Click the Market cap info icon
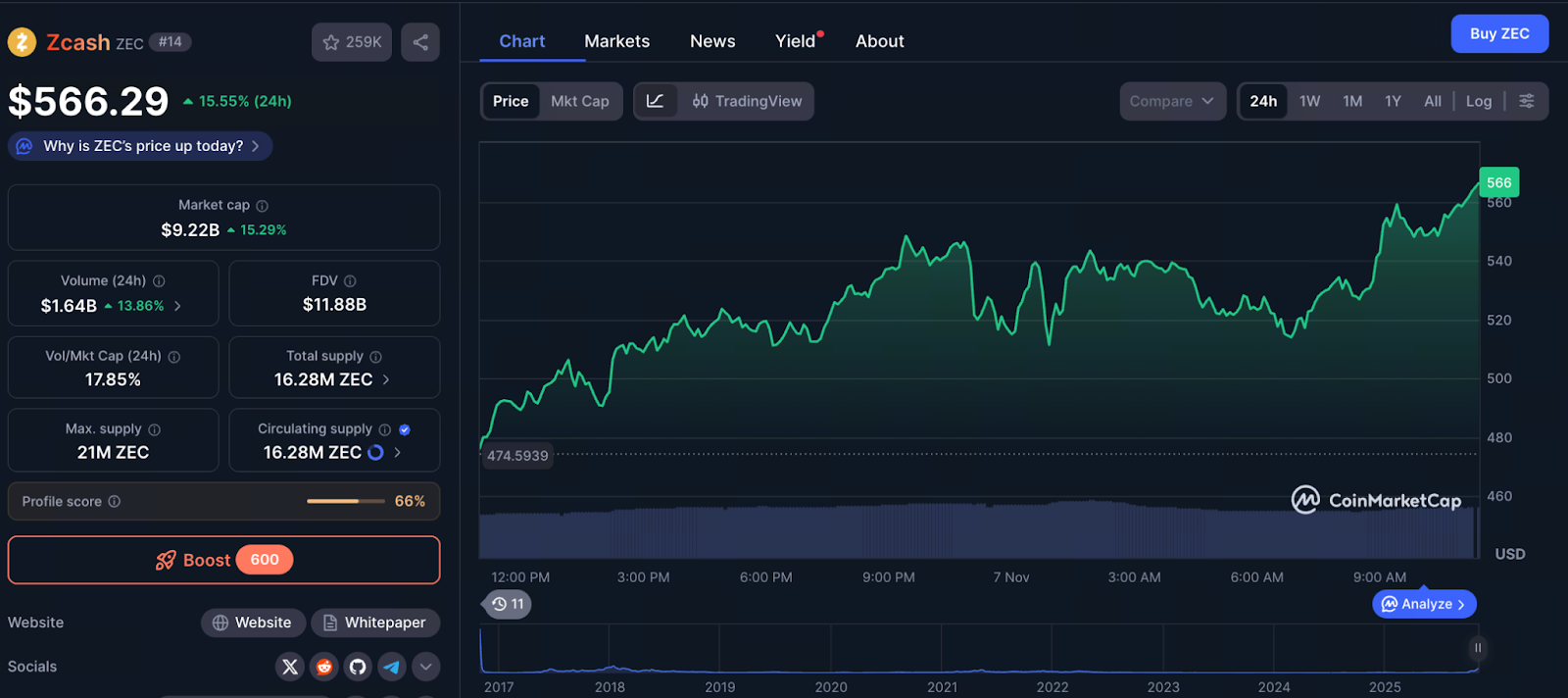 pos(262,206)
